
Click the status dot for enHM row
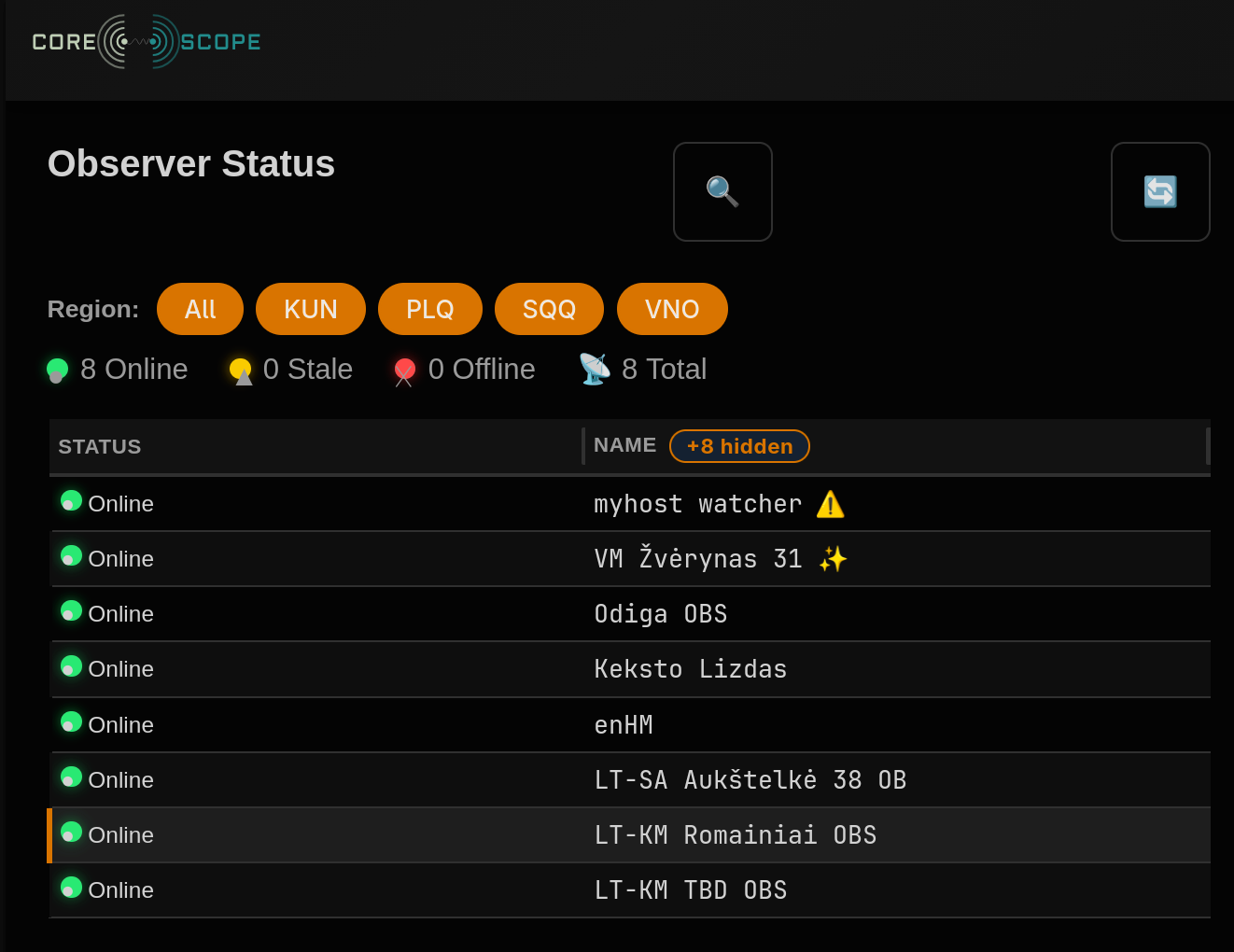click(x=71, y=722)
